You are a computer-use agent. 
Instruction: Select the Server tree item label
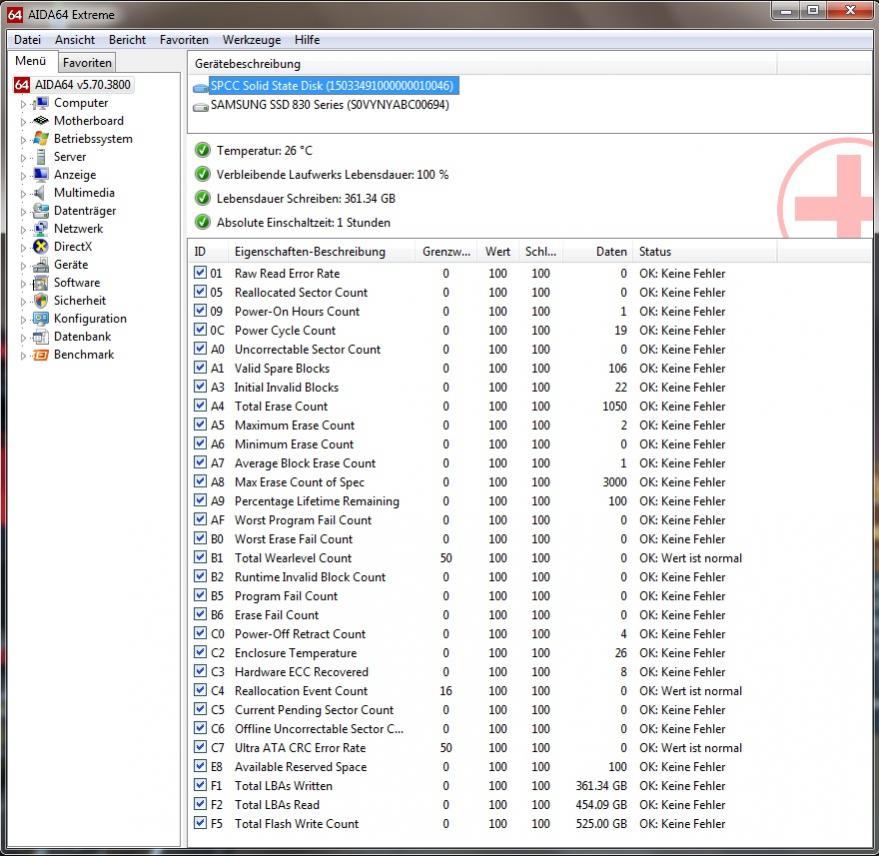[x=70, y=157]
